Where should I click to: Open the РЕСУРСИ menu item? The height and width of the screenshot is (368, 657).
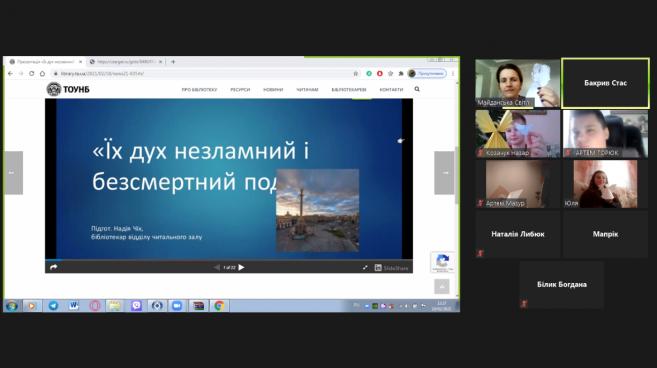point(240,90)
